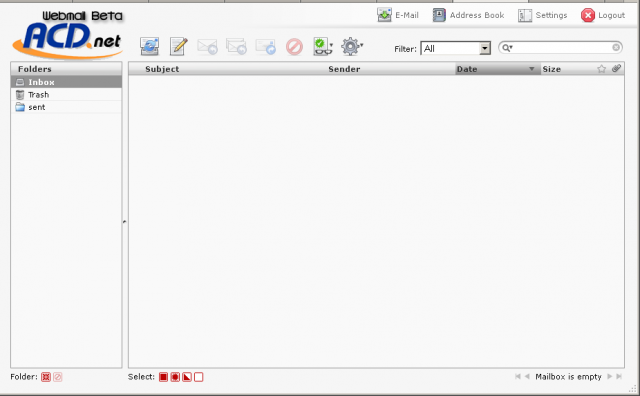
Task: Click the reply to sender envelope icon
Action: click(207, 47)
